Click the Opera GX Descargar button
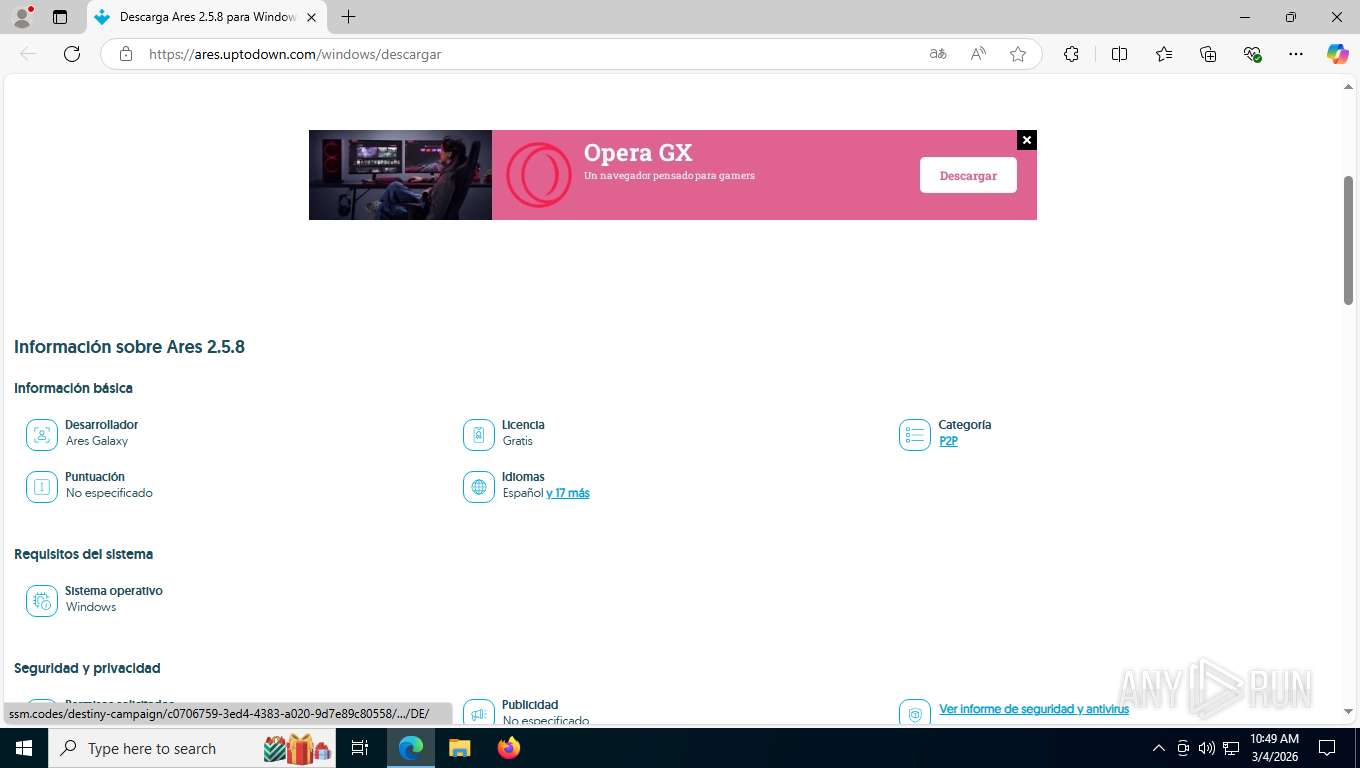Image resolution: width=1360 pixels, height=768 pixels. tap(968, 175)
